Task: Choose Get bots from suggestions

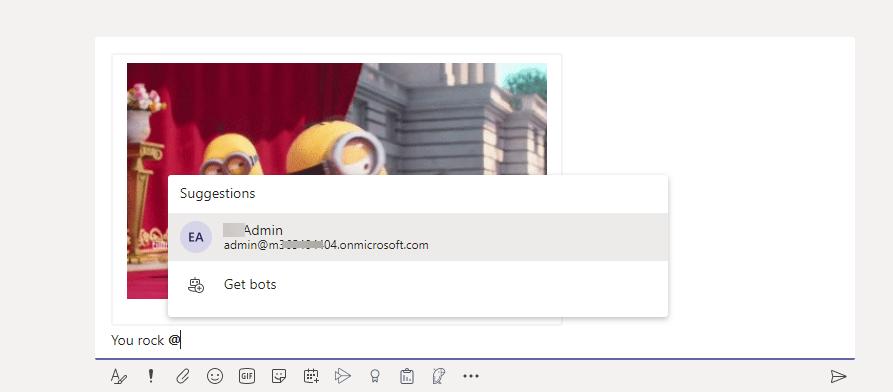Action: click(418, 284)
